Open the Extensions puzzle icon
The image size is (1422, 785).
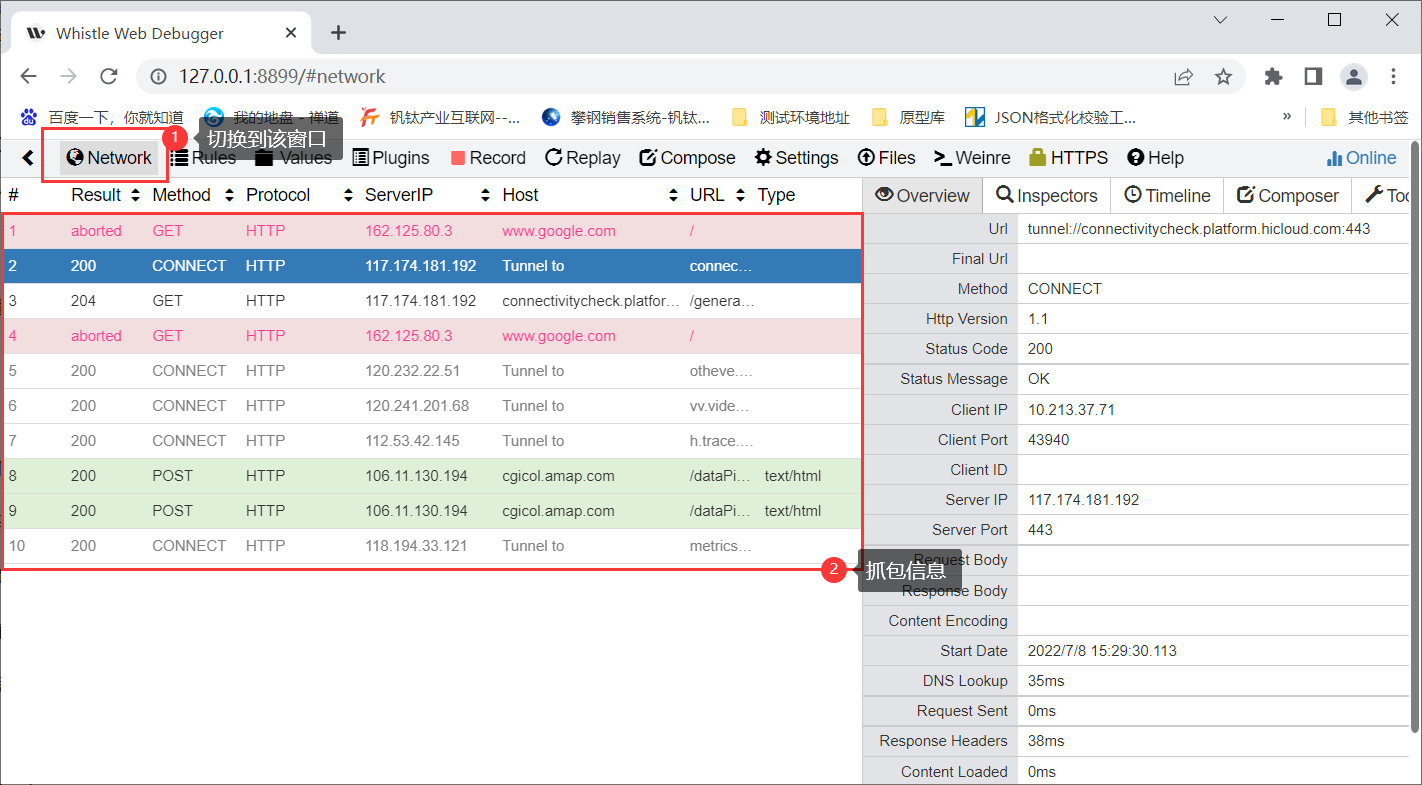coord(1273,77)
